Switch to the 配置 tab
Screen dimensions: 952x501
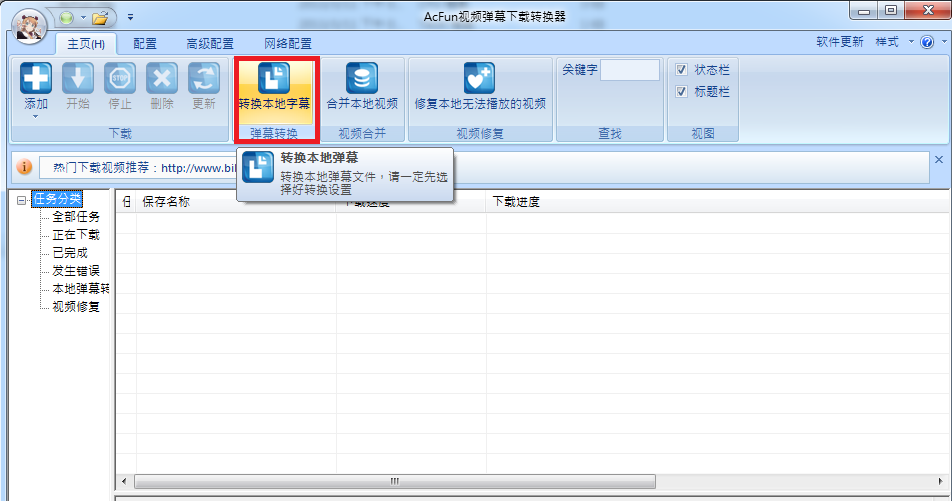coord(145,44)
